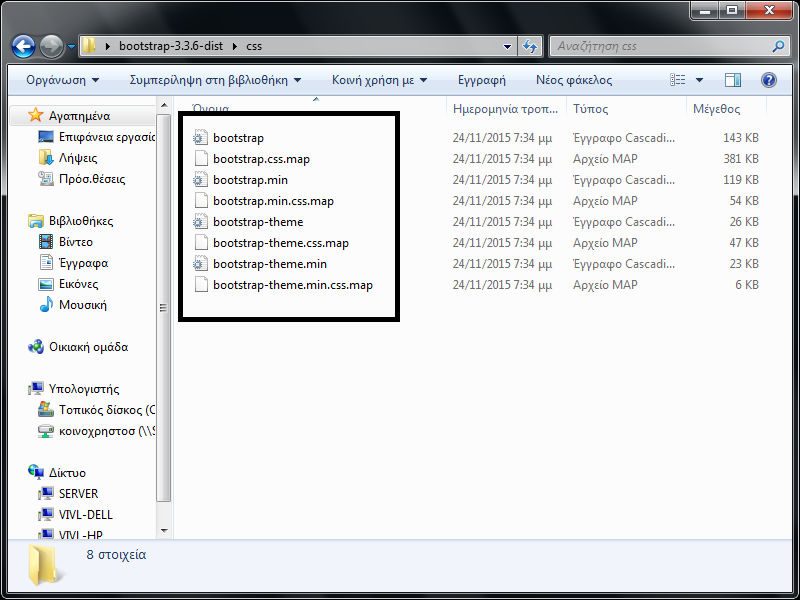Image resolution: width=800 pixels, height=600 pixels.
Task: Open recent locations dropdown beside Forward arrow
Action: (x=71, y=46)
